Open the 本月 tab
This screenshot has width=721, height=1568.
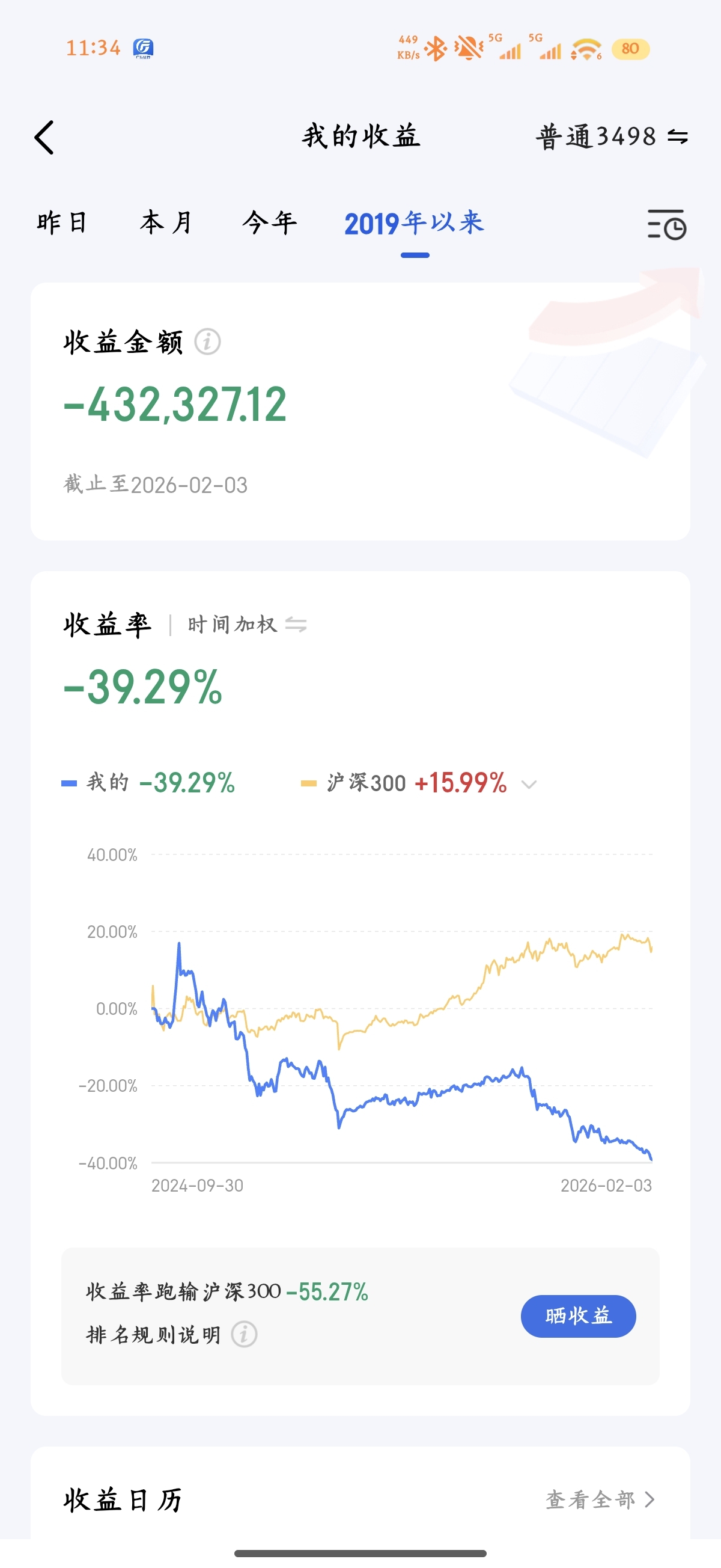(x=166, y=223)
